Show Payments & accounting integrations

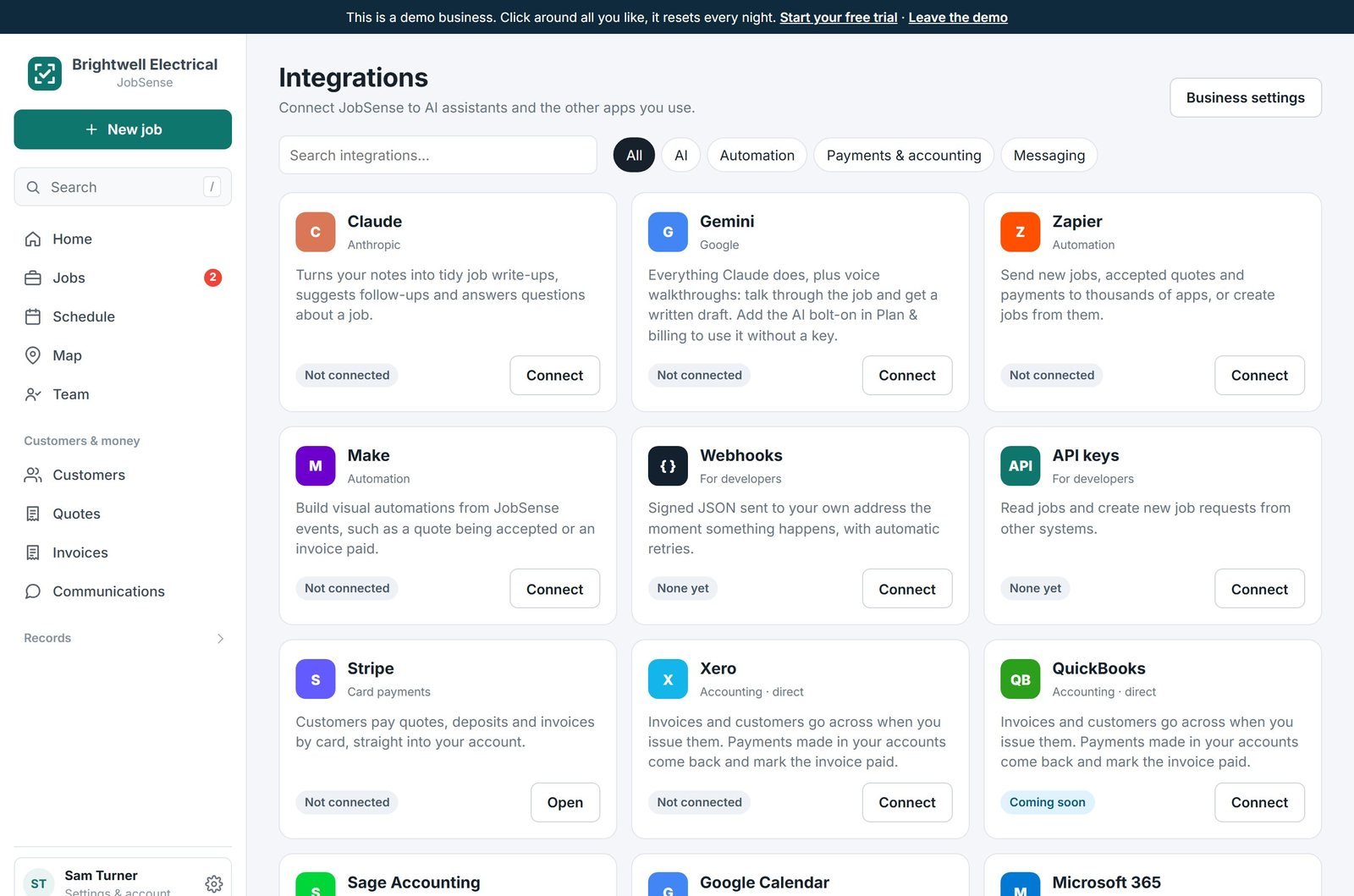tap(904, 156)
